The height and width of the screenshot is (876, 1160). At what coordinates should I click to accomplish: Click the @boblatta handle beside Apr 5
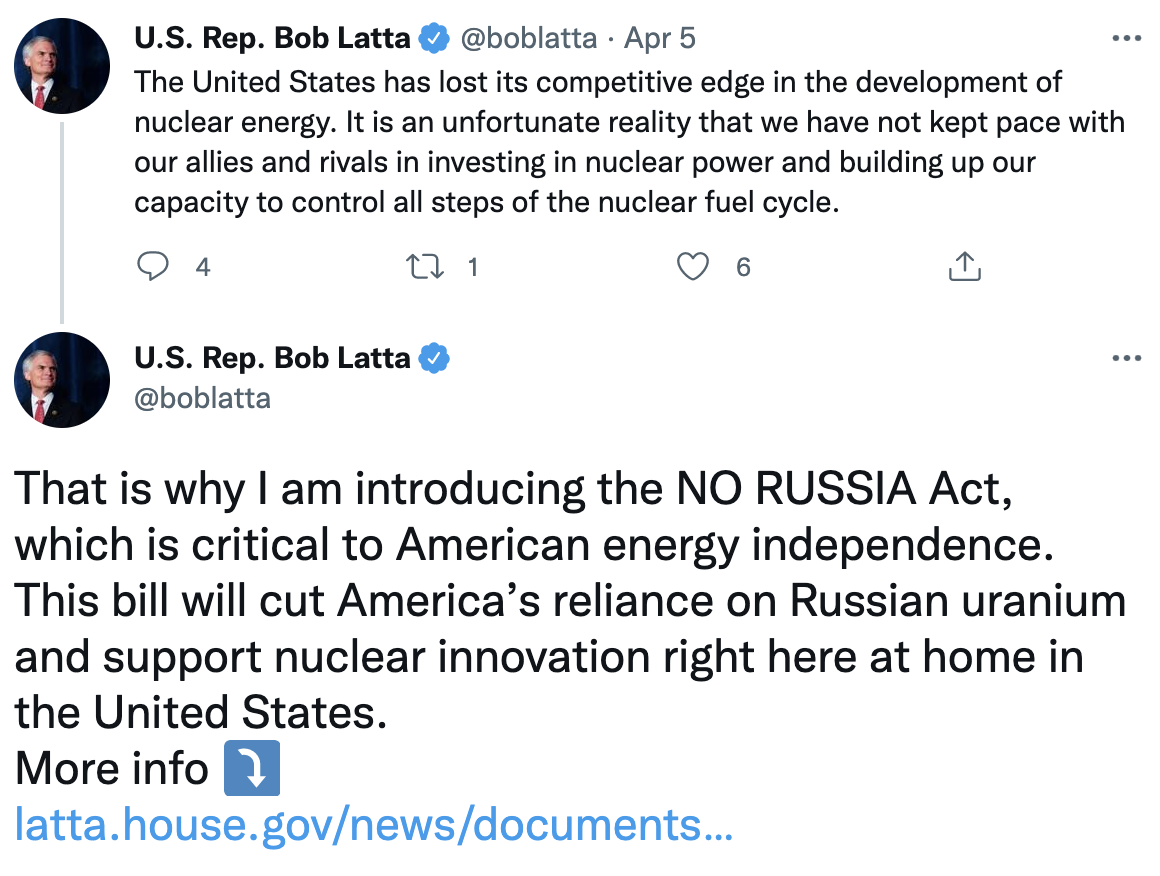click(x=528, y=39)
